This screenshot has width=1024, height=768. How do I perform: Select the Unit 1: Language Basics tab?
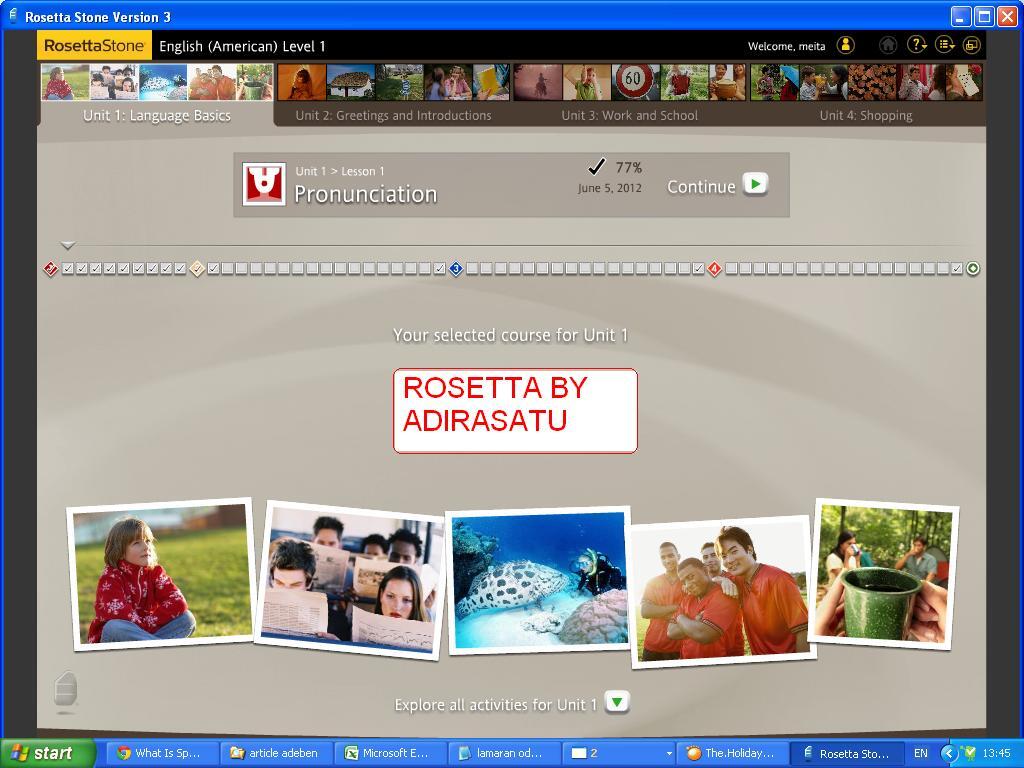pos(157,116)
